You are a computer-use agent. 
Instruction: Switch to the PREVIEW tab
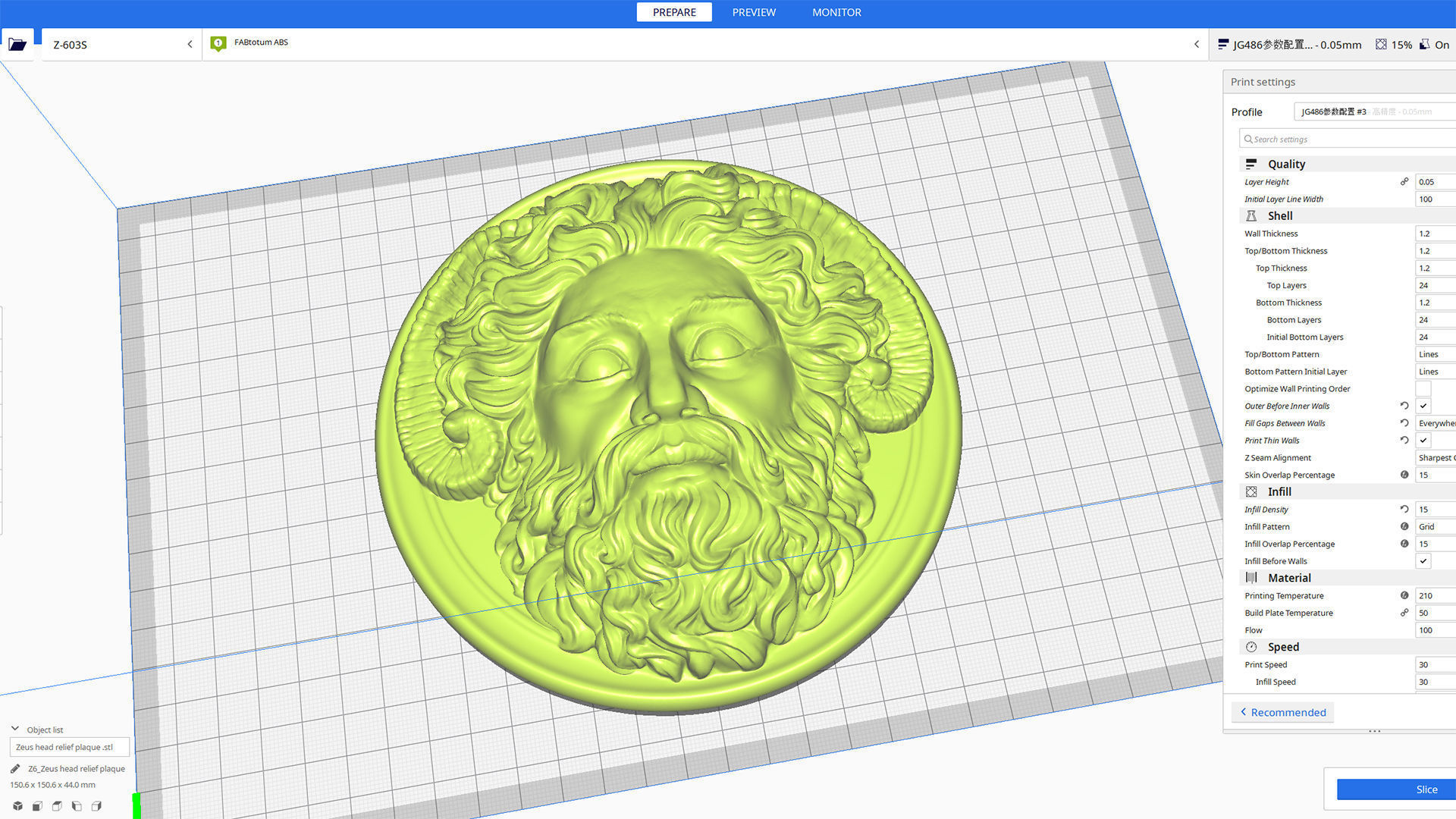coord(754,12)
